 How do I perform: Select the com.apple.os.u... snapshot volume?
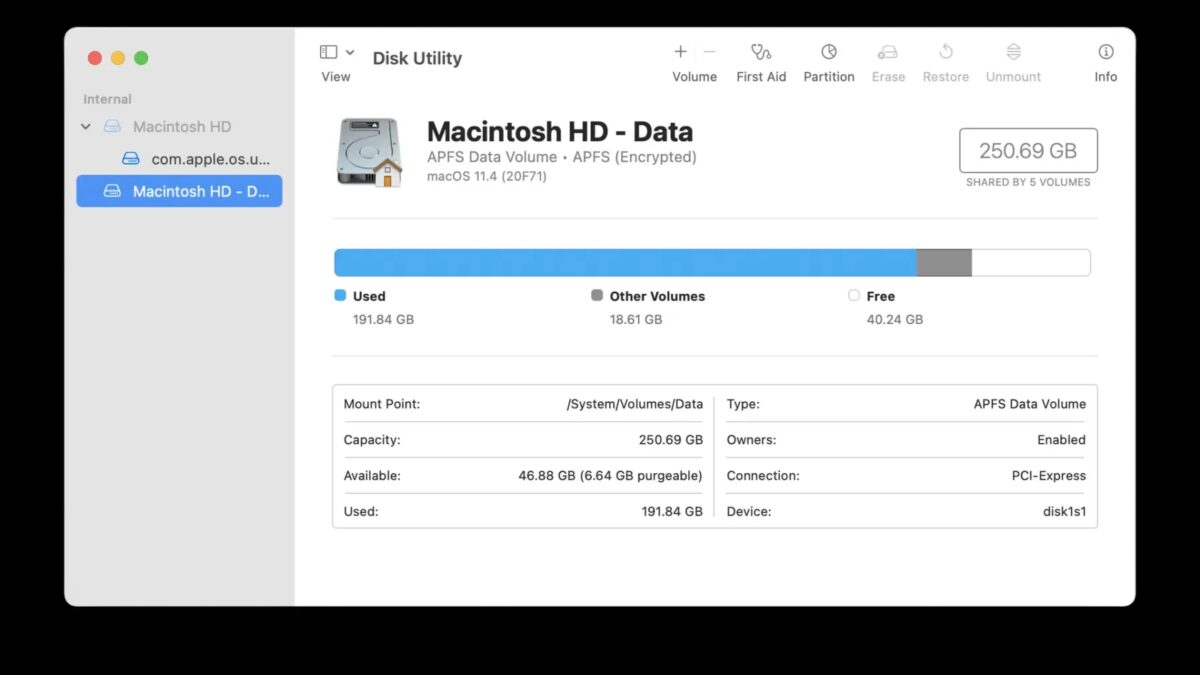pyautogui.click(x=210, y=159)
